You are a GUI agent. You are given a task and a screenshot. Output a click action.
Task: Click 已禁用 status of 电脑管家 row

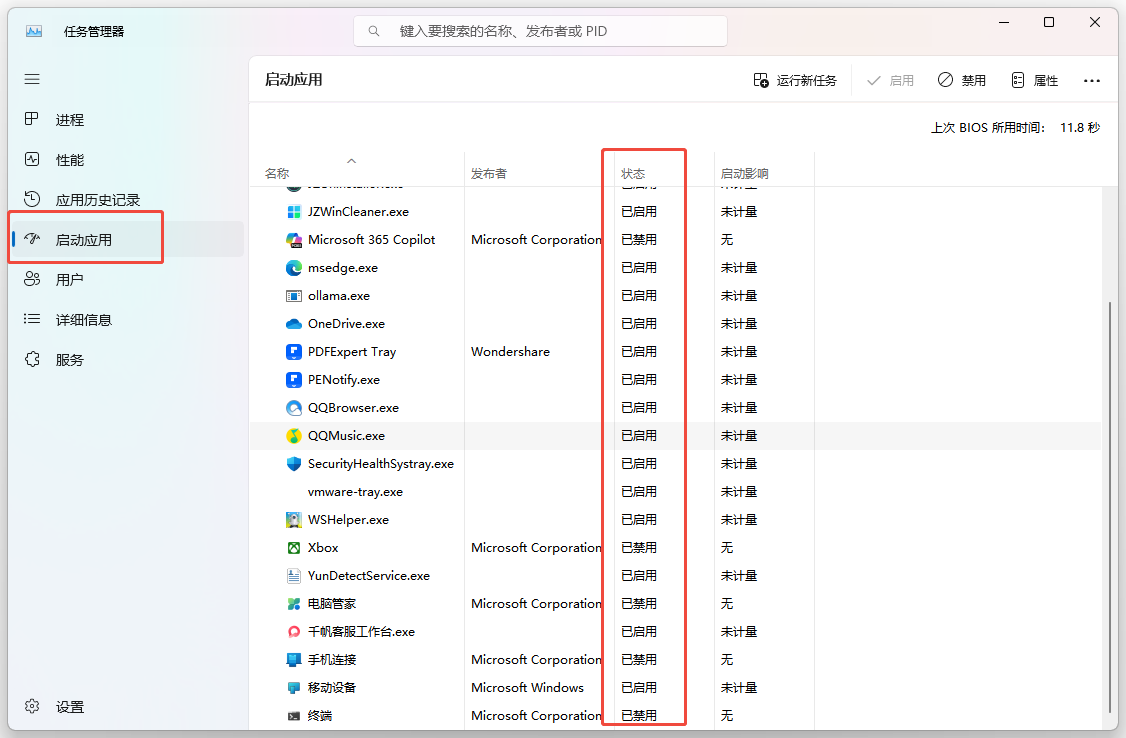pyautogui.click(x=639, y=604)
